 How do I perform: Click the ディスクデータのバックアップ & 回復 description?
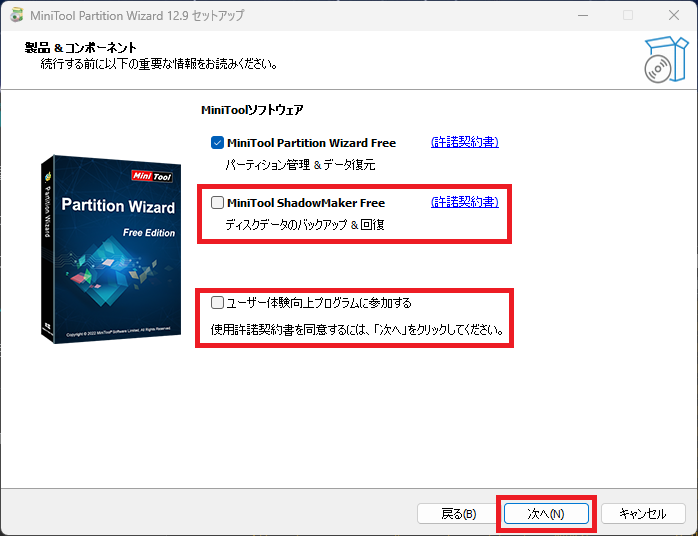click(x=305, y=225)
